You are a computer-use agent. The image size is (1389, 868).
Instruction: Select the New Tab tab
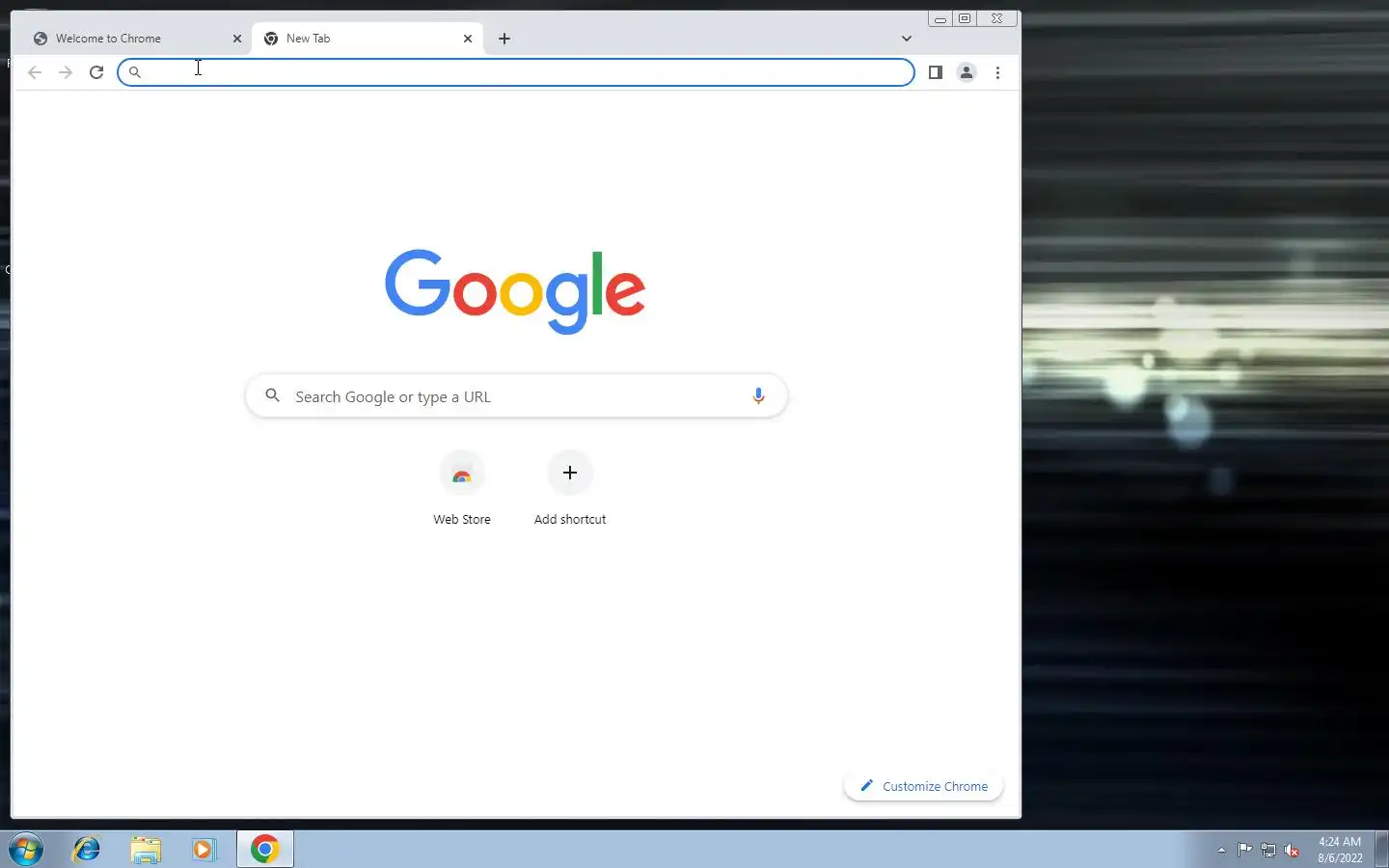click(368, 39)
